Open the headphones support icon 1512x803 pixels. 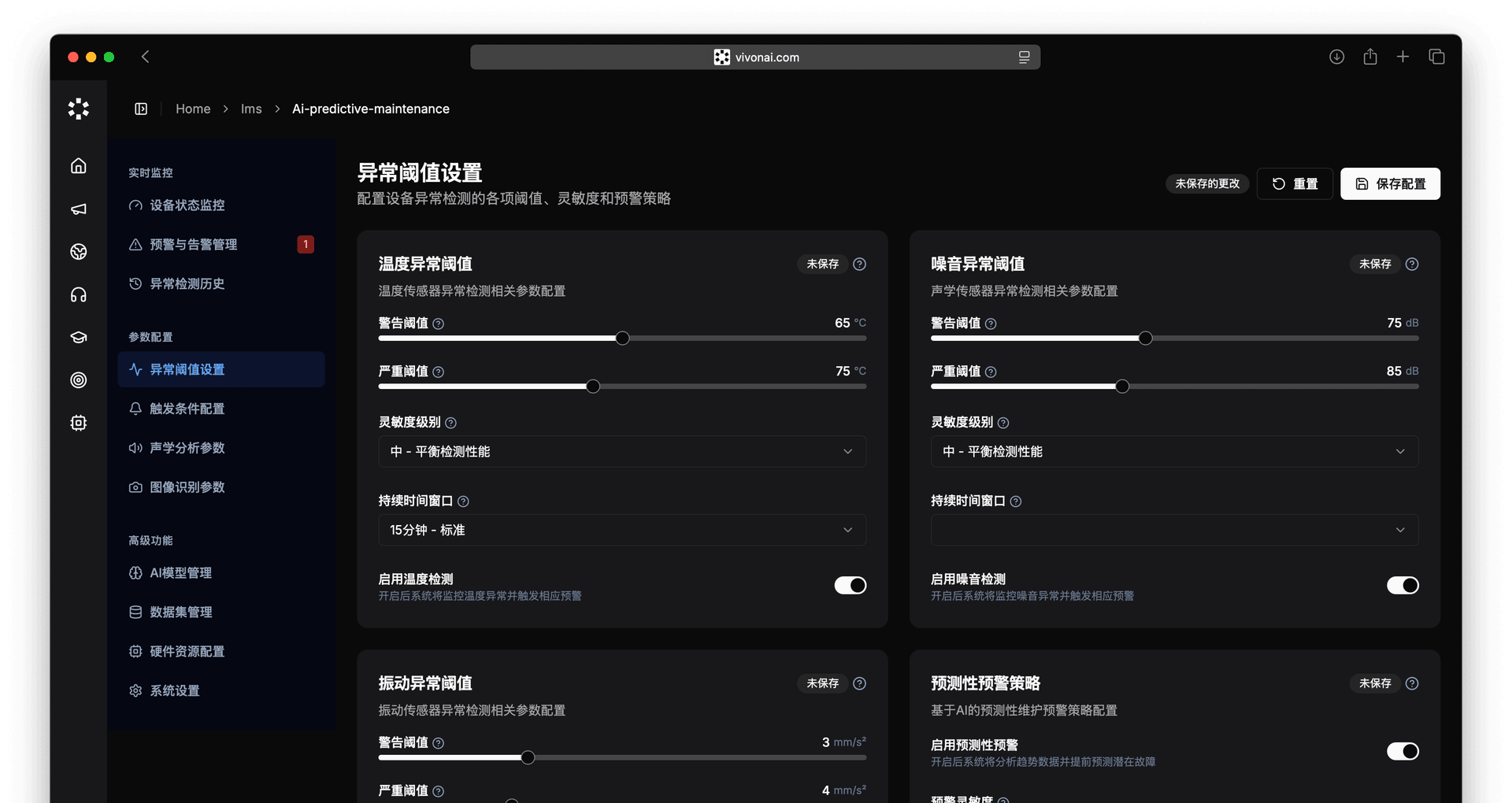click(79, 294)
